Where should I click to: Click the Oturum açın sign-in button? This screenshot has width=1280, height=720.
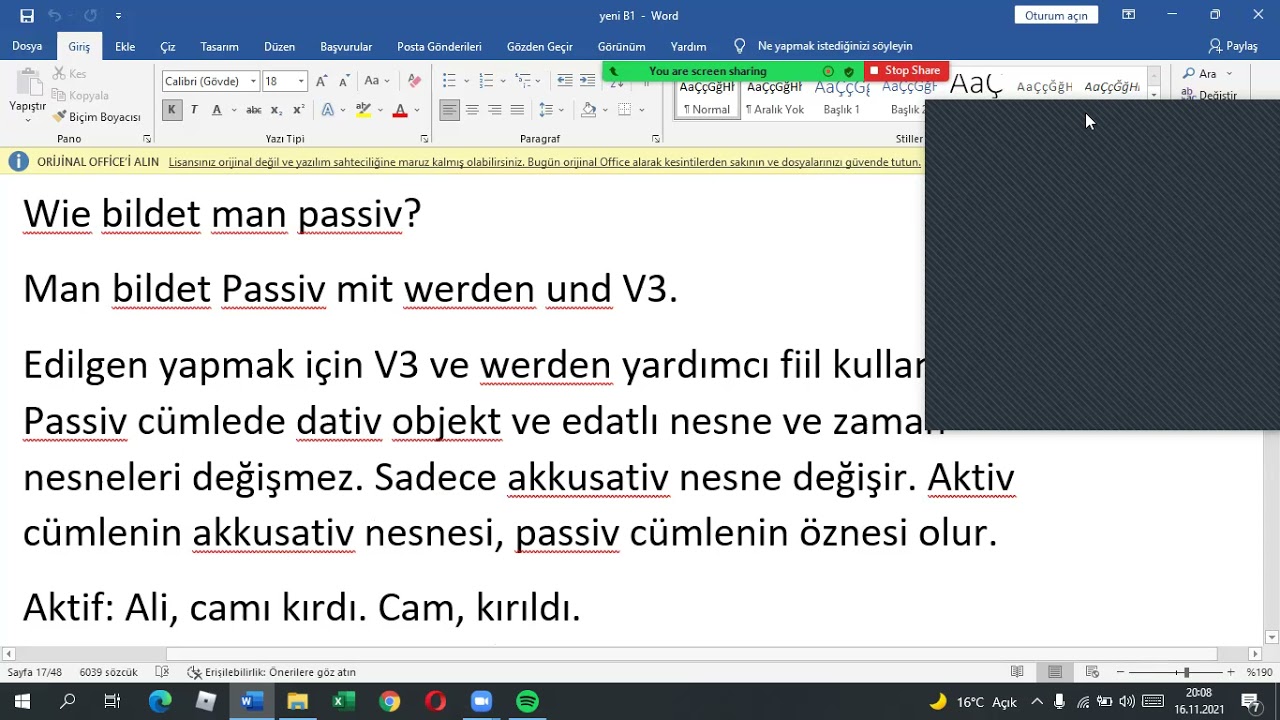click(1056, 15)
